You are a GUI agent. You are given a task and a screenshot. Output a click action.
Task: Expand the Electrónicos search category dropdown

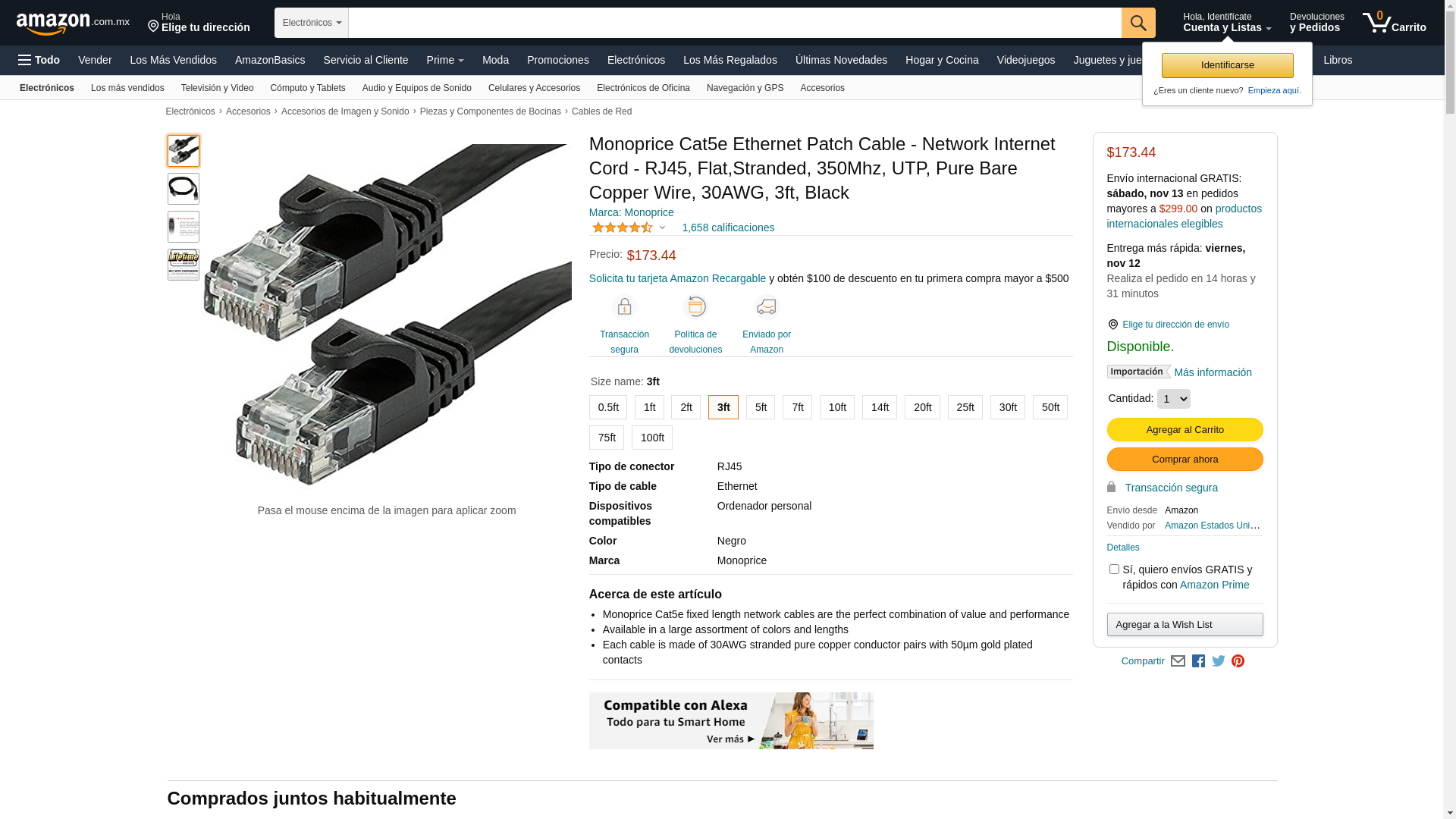(x=312, y=23)
